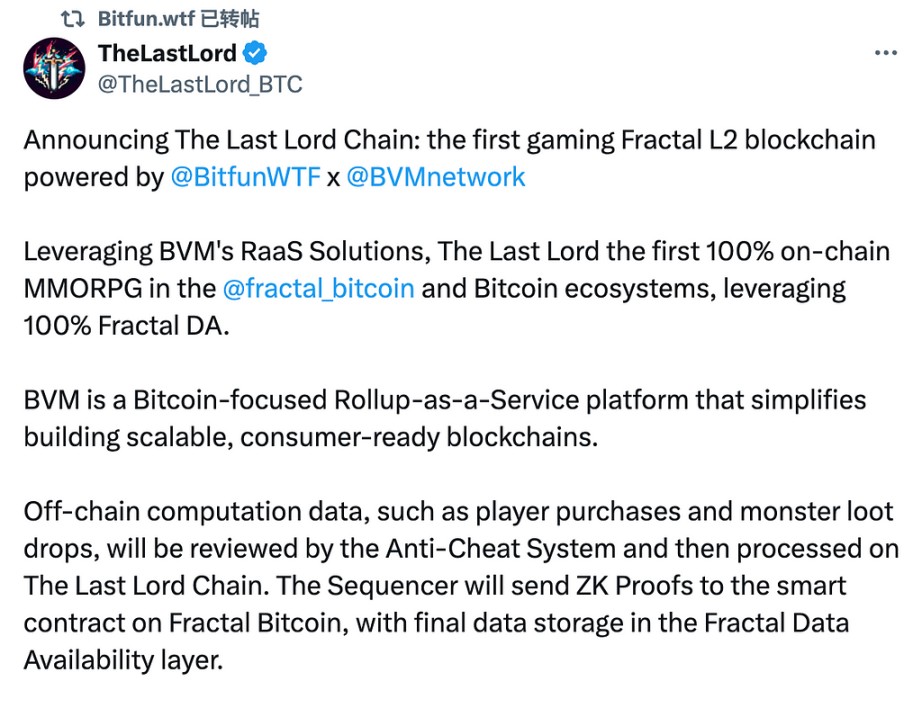Click the line 'Off-chain computation data'
Image resolution: width=922 pixels, height=708 pixels.
459,512
